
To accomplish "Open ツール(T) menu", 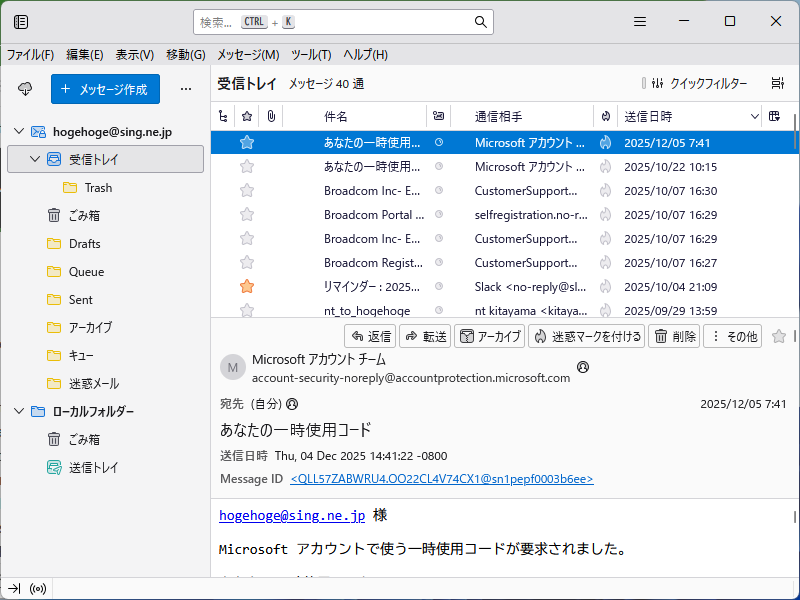I will point(311,55).
